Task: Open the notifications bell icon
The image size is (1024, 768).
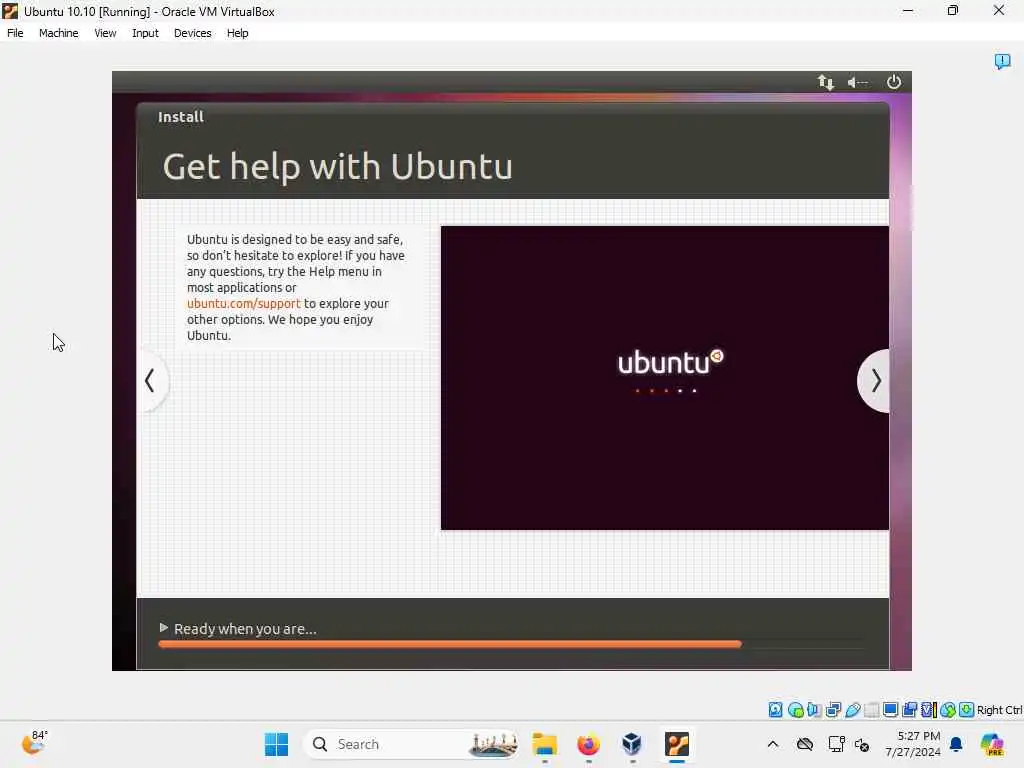Action: [956, 744]
